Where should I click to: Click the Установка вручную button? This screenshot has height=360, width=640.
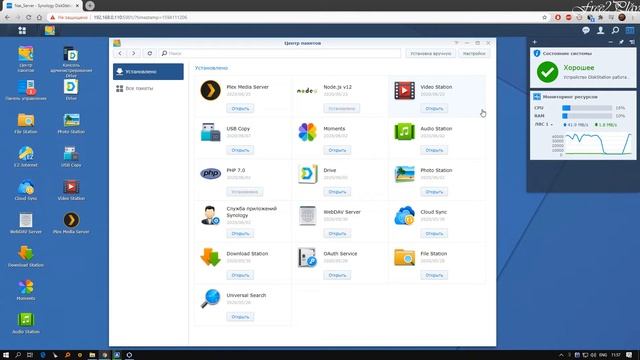point(431,53)
